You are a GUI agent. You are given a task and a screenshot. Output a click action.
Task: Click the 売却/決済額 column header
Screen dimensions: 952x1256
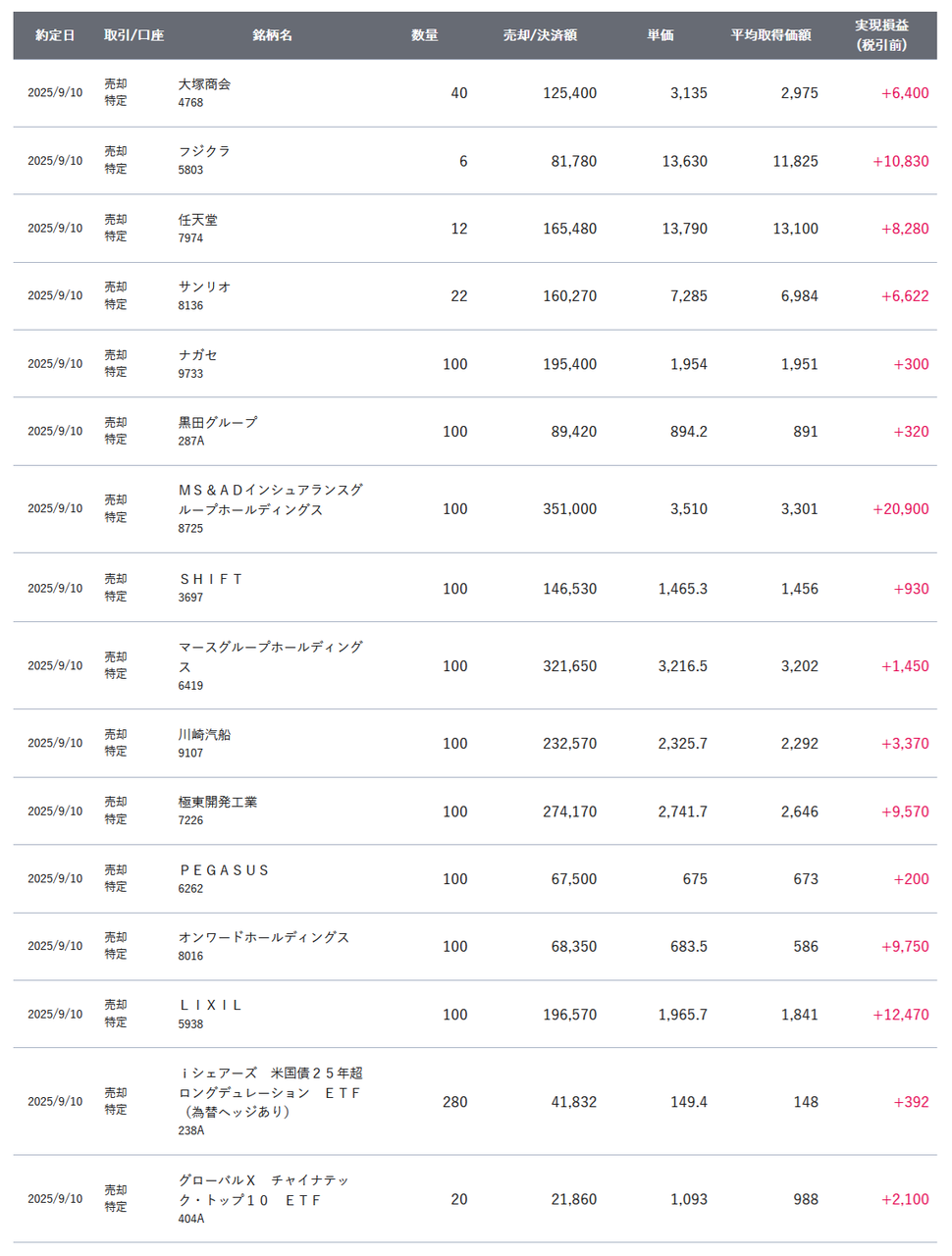(x=540, y=35)
